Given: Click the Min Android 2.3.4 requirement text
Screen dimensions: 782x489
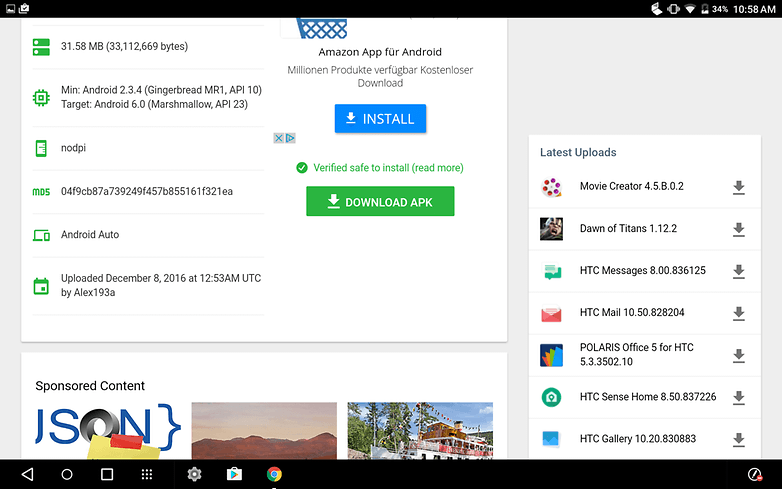Looking at the screenshot, I should tap(161, 90).
